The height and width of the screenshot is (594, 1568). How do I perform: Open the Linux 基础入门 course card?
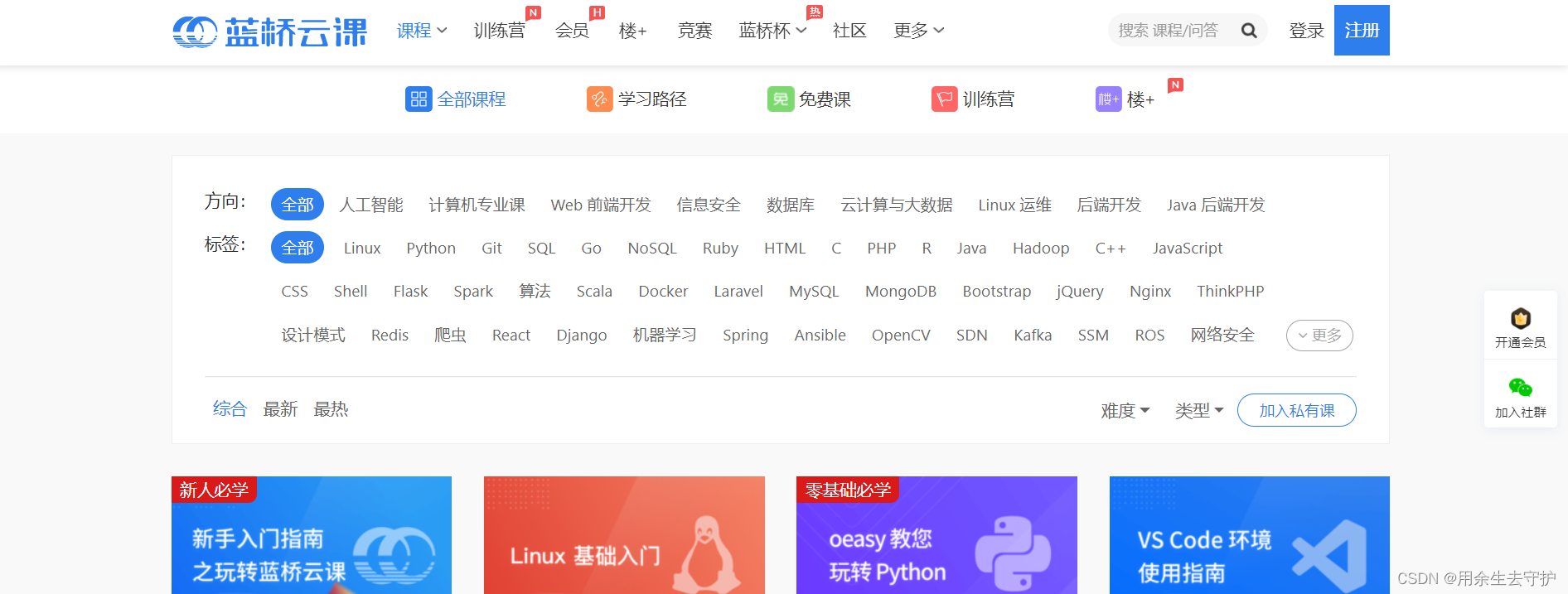click(x=624, y=535)
